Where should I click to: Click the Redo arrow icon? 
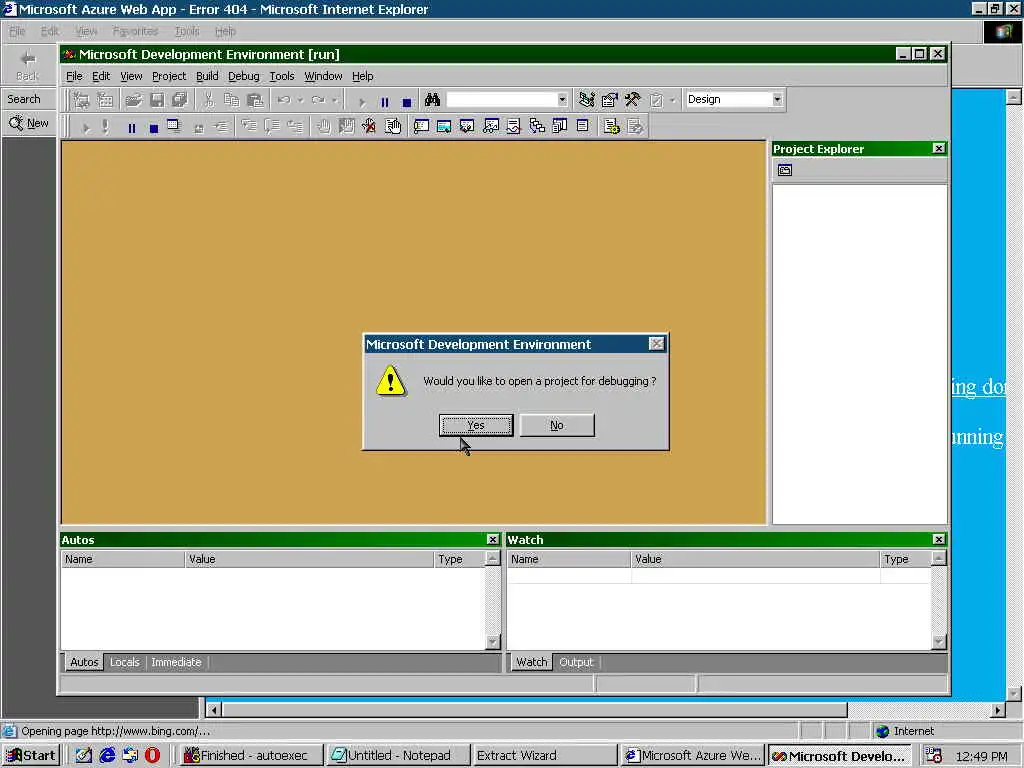tap(318, 100)
